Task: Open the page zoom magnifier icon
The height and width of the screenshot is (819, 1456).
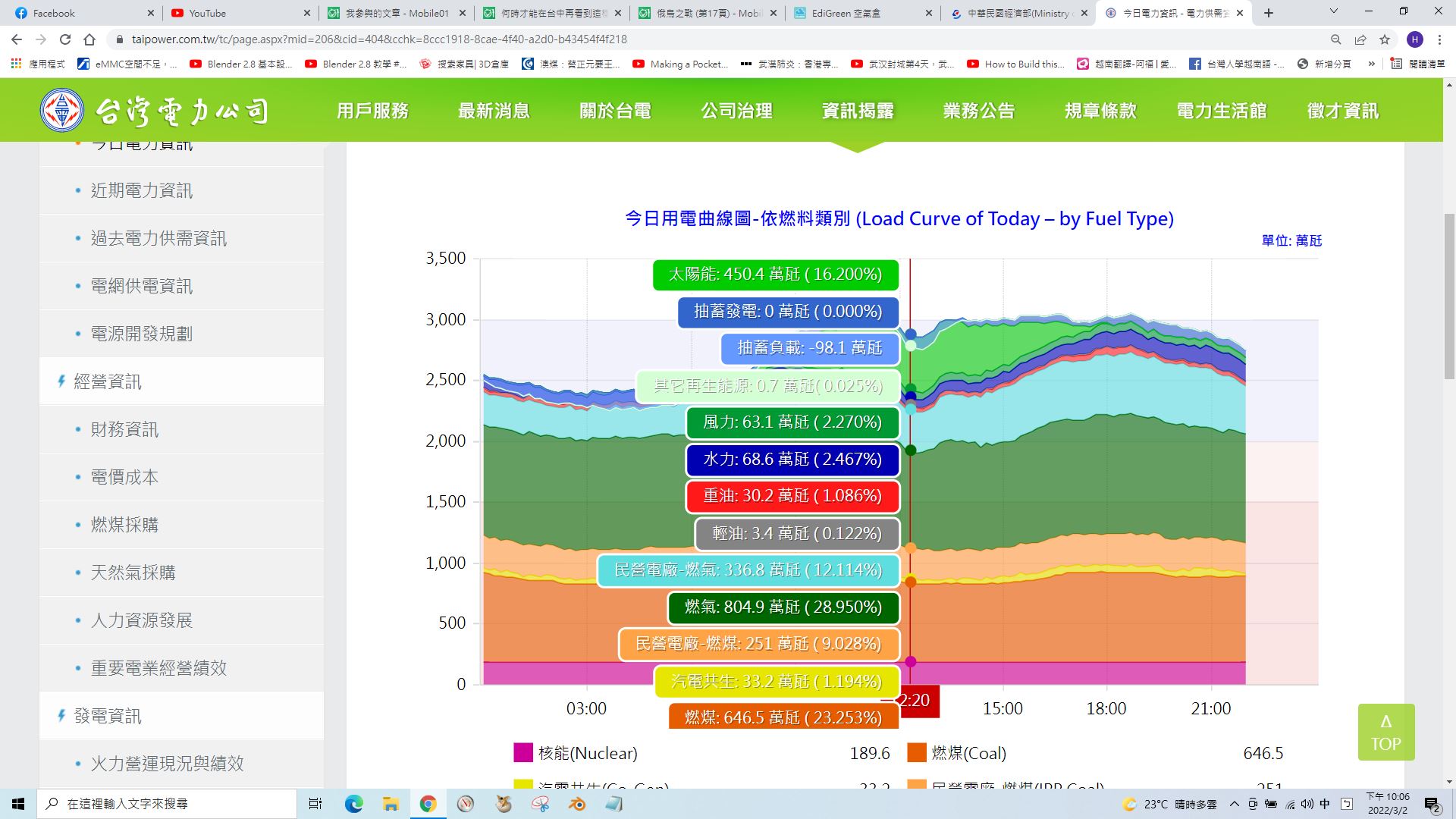Action: 1336,39
